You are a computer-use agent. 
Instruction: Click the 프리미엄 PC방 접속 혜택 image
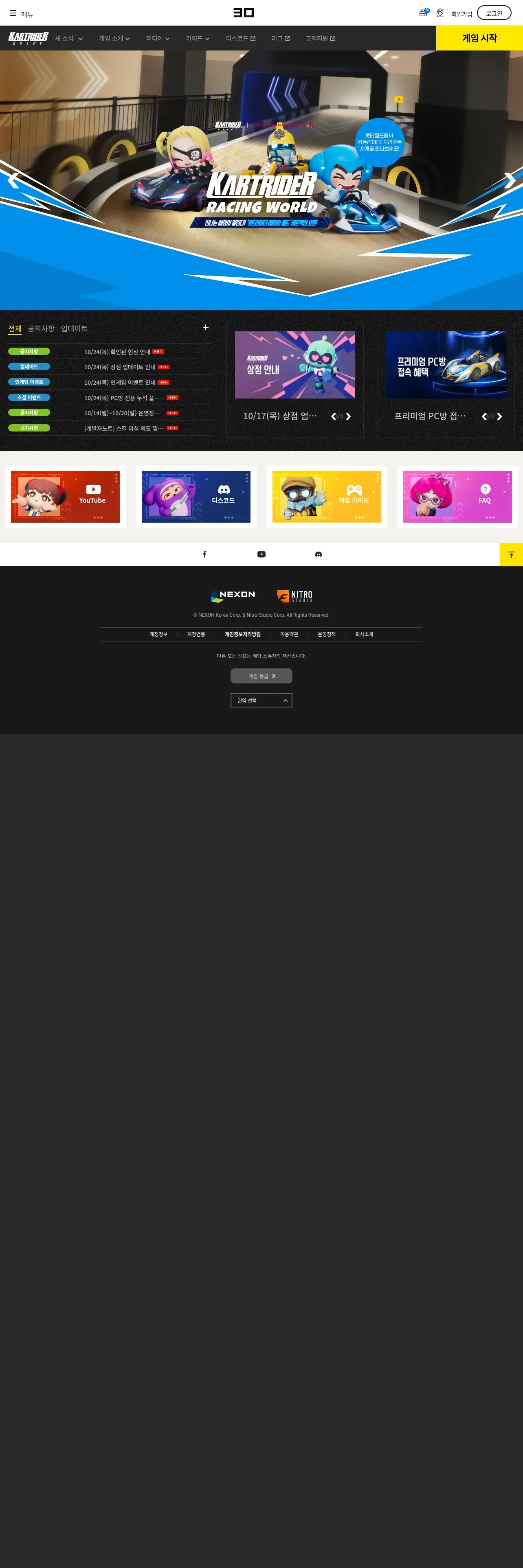tap(446, 365)
